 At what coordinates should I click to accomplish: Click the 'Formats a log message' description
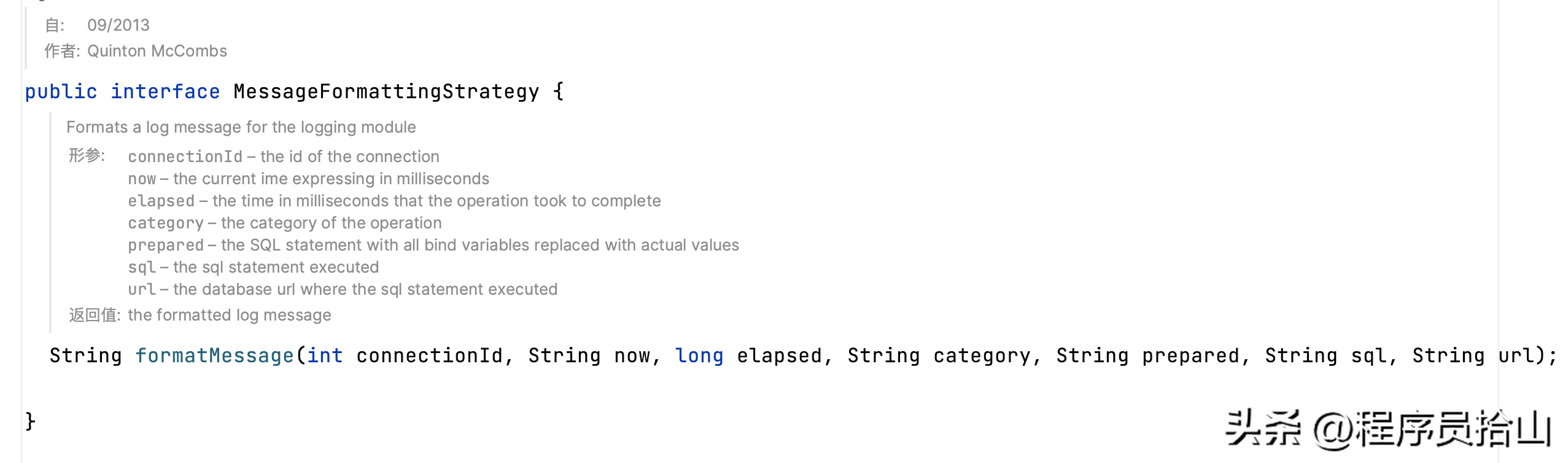[241, 127]
